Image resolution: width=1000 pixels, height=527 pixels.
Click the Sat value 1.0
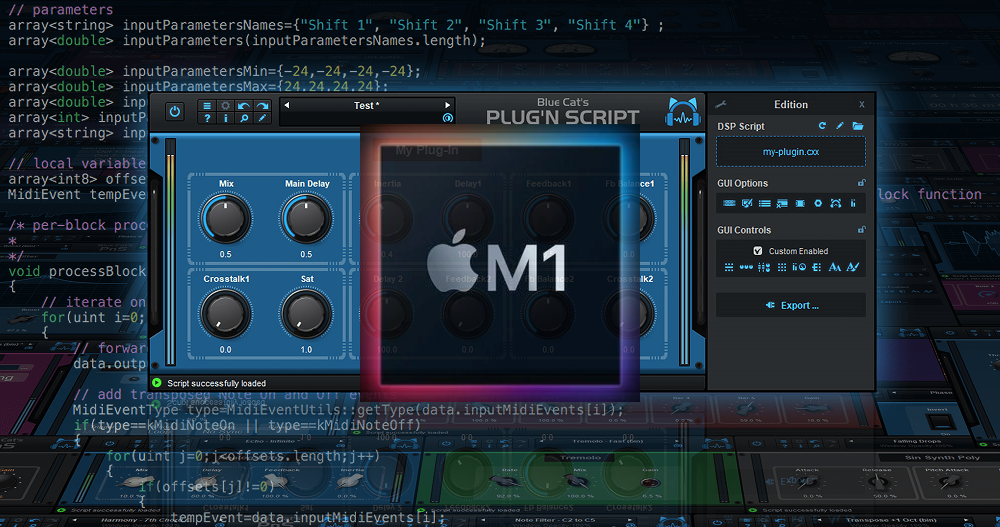pos(306,350)
